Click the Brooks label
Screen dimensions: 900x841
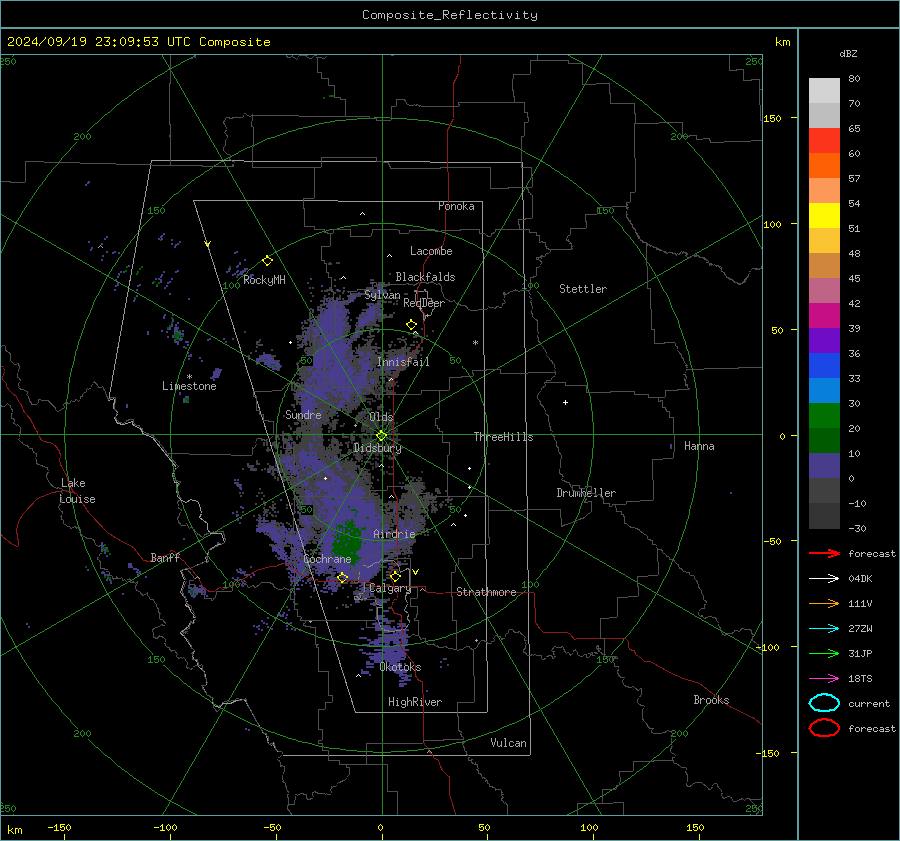point(711,700)
